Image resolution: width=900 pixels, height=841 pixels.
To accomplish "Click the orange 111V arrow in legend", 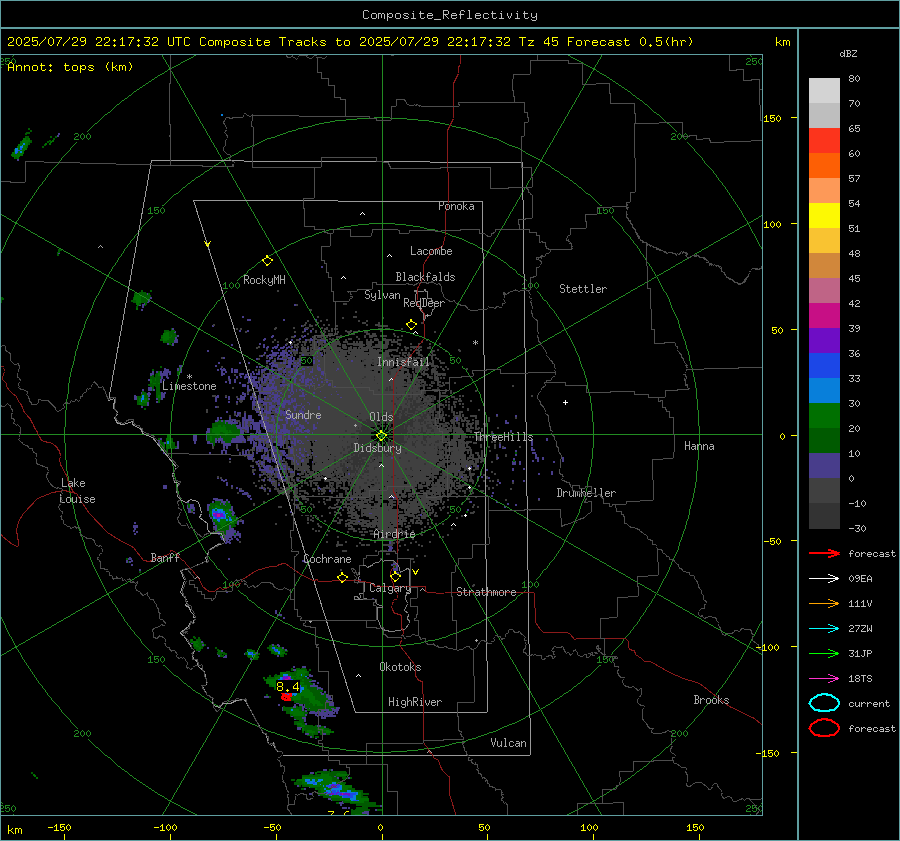I will click(x=824, y=603).
